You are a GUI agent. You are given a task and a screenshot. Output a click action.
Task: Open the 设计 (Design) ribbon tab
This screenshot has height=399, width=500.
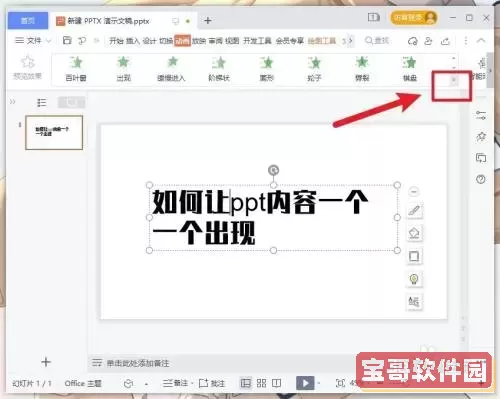pyautogui.click(x=149, y=41)
